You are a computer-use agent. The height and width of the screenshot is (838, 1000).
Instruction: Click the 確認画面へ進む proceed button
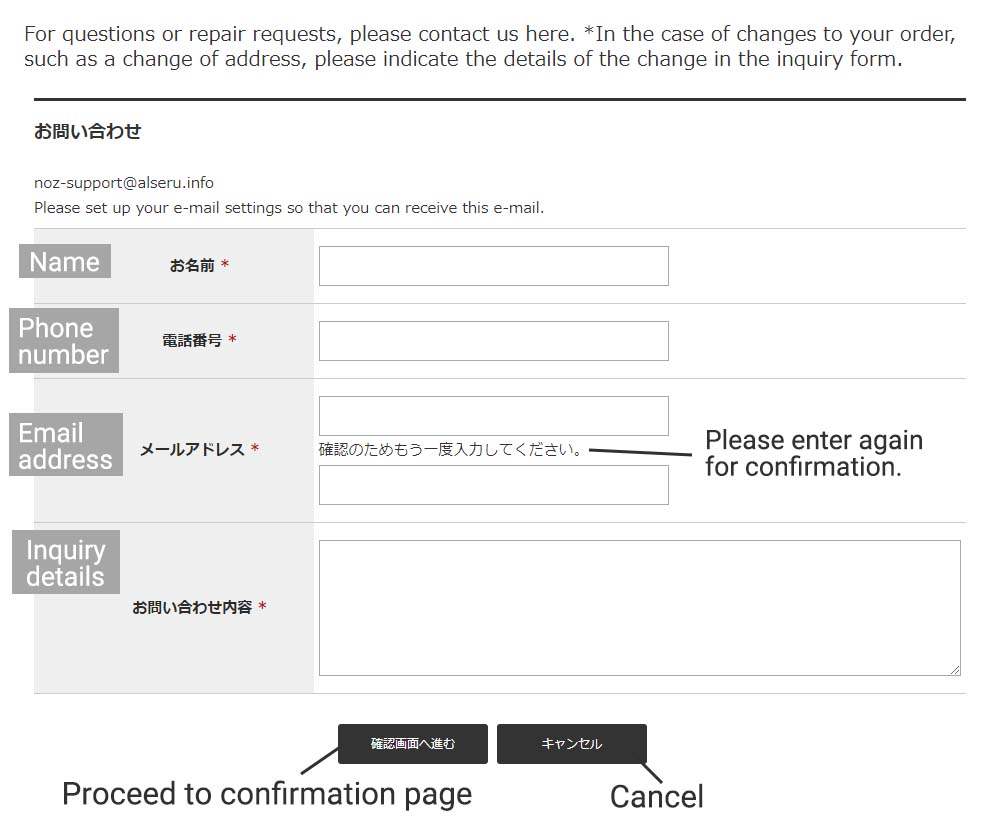click(413, 744)
